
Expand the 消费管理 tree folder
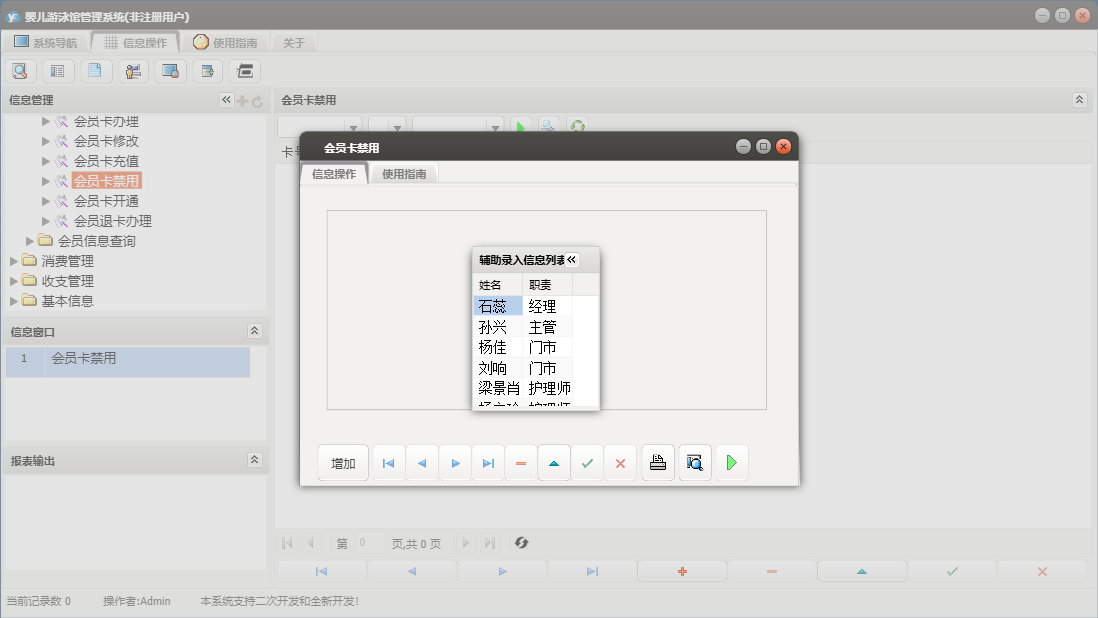(14, 261)
